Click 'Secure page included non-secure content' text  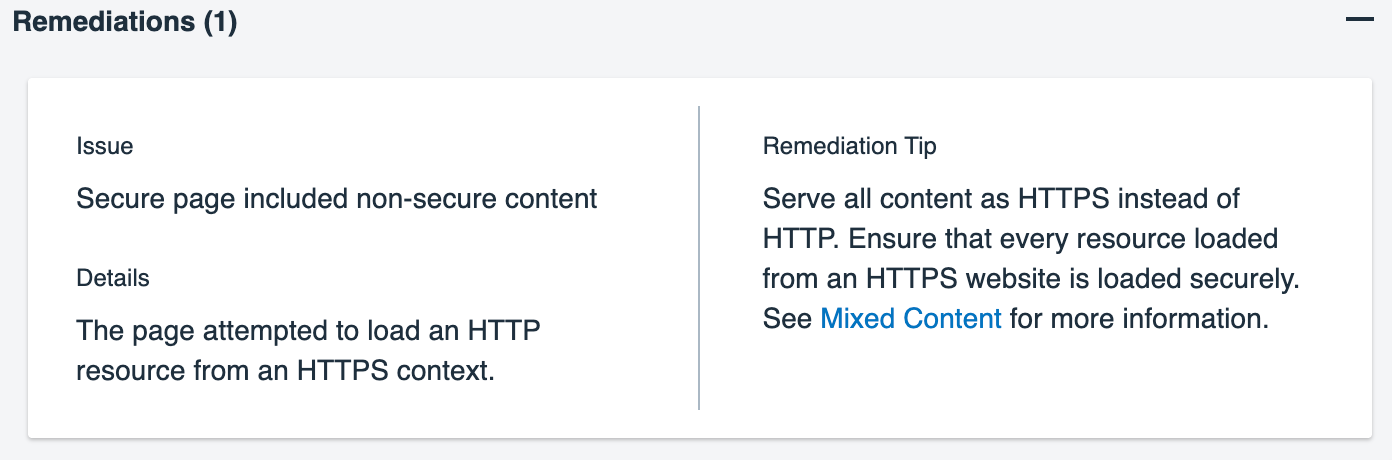[x=336, y=199]
